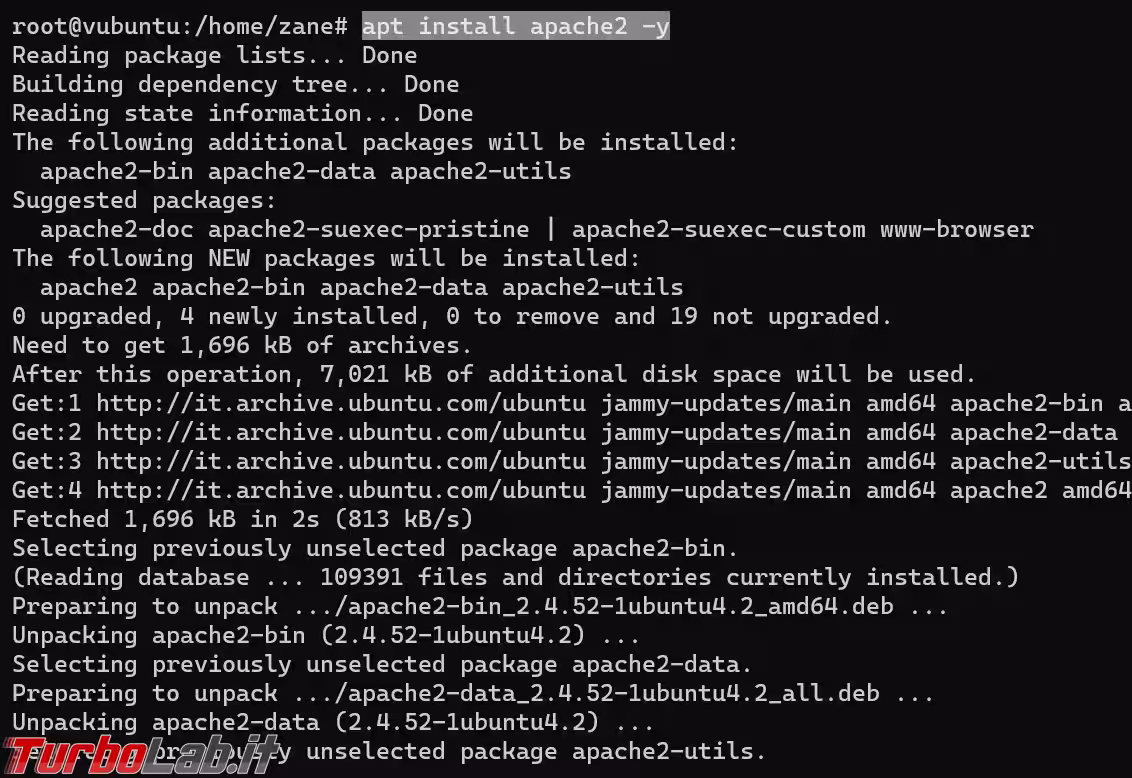Click the "Reading state information... Done" line
This screenshot has width=1132, height=778.
(x=242, y=113)
